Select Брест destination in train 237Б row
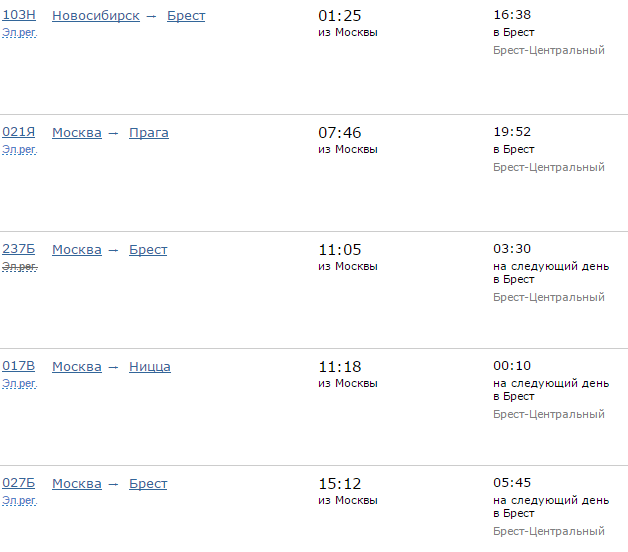 148,250
